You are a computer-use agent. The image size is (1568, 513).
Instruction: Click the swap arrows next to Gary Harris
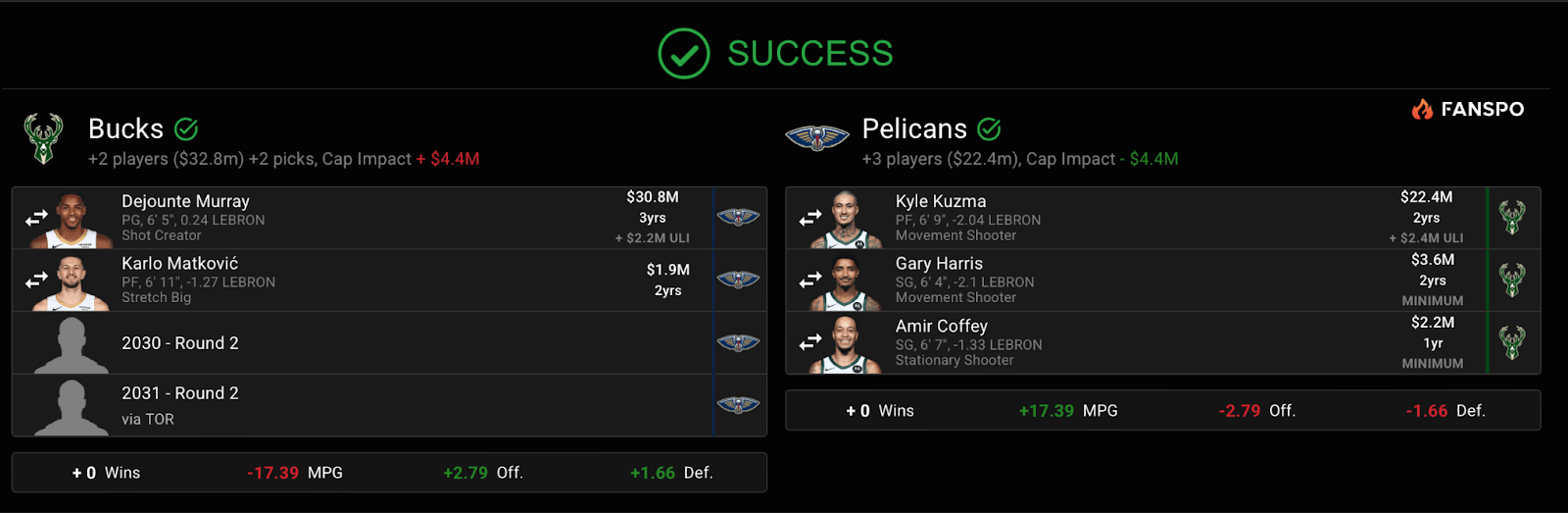click(810, 281)
